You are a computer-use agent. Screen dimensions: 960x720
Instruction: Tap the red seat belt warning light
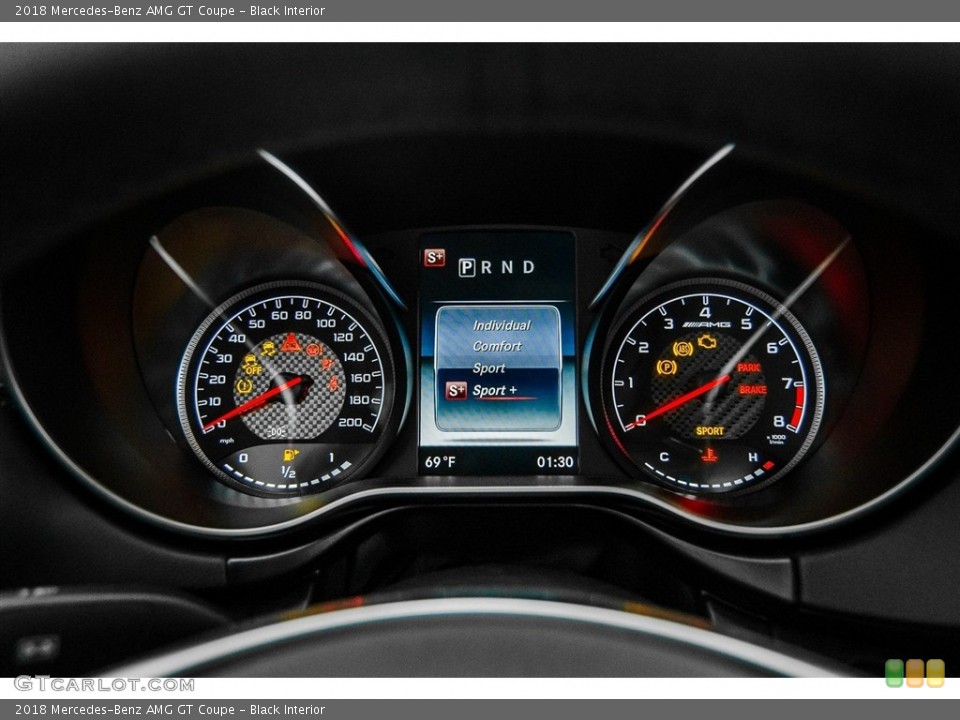[x=333, y=384]
